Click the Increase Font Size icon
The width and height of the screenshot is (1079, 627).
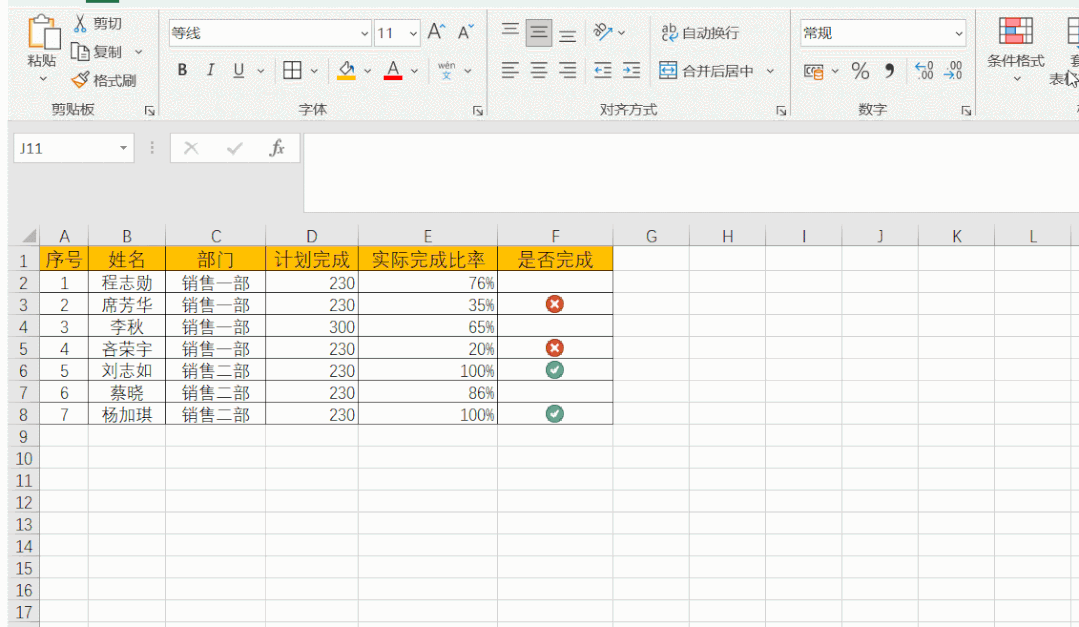(436, 32)
